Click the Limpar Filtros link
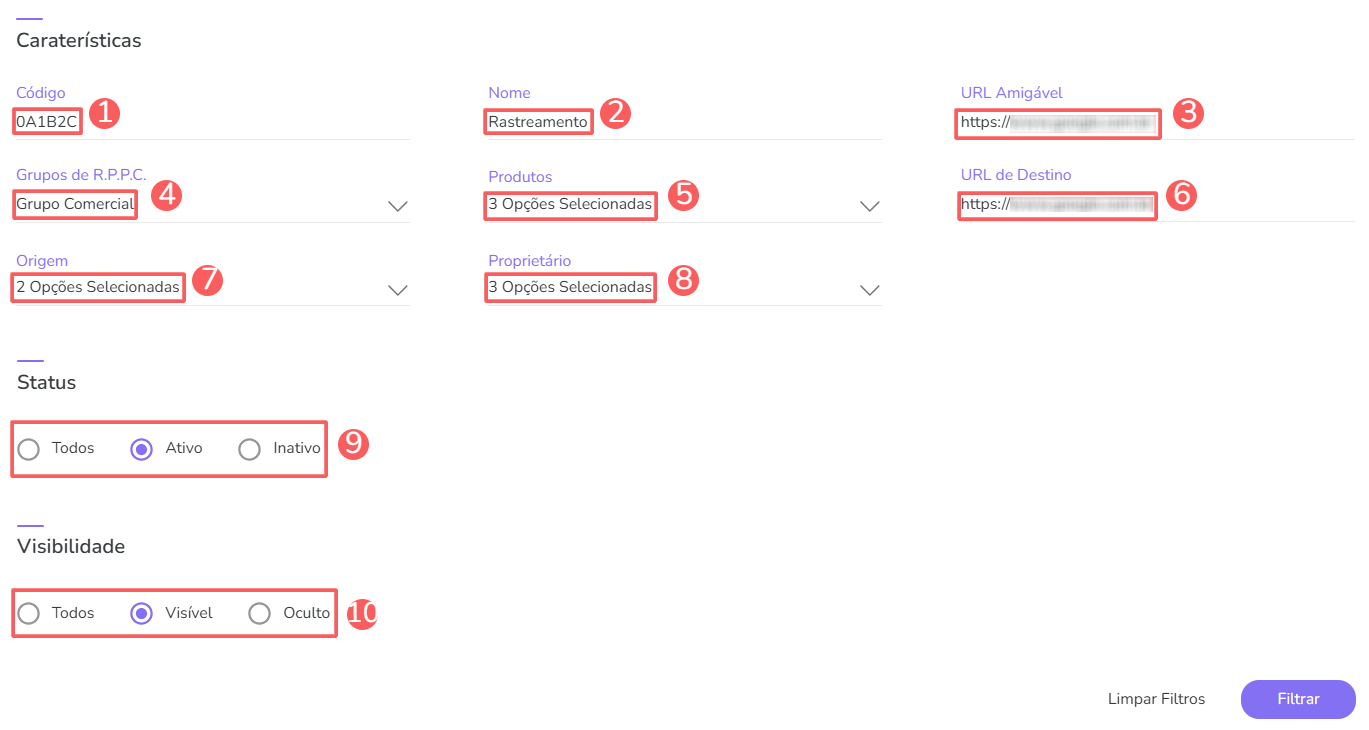This screenshot has height=730, width=1369. 1156,699
